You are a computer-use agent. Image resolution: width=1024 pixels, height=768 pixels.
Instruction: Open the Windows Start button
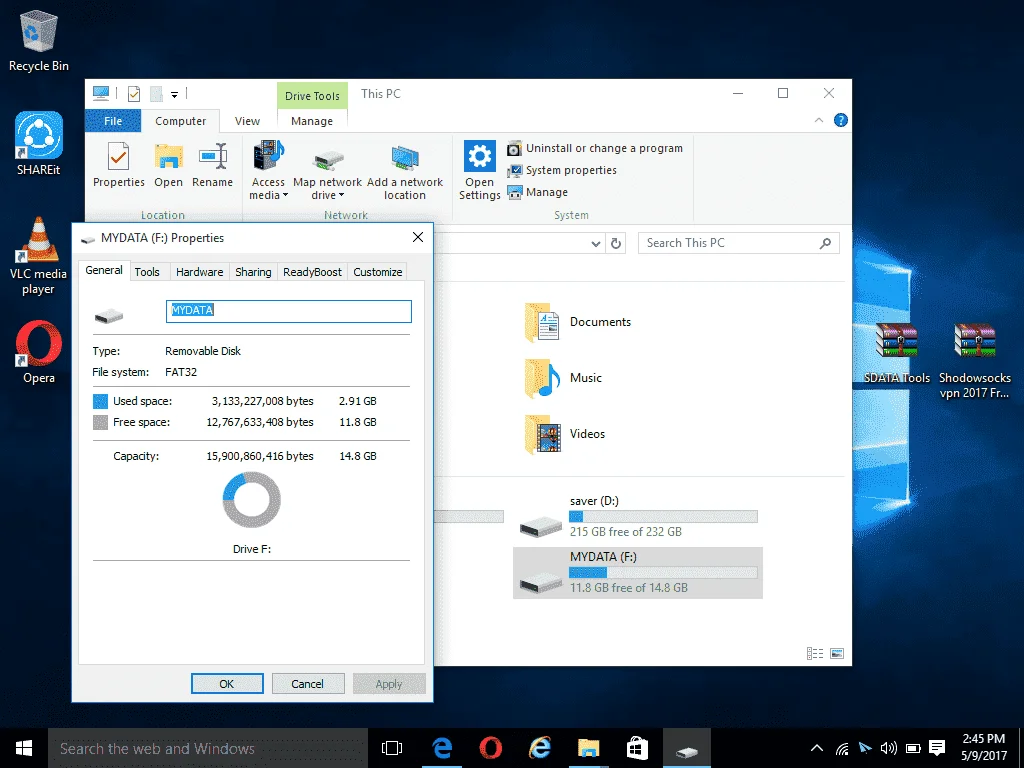point(24,748)
